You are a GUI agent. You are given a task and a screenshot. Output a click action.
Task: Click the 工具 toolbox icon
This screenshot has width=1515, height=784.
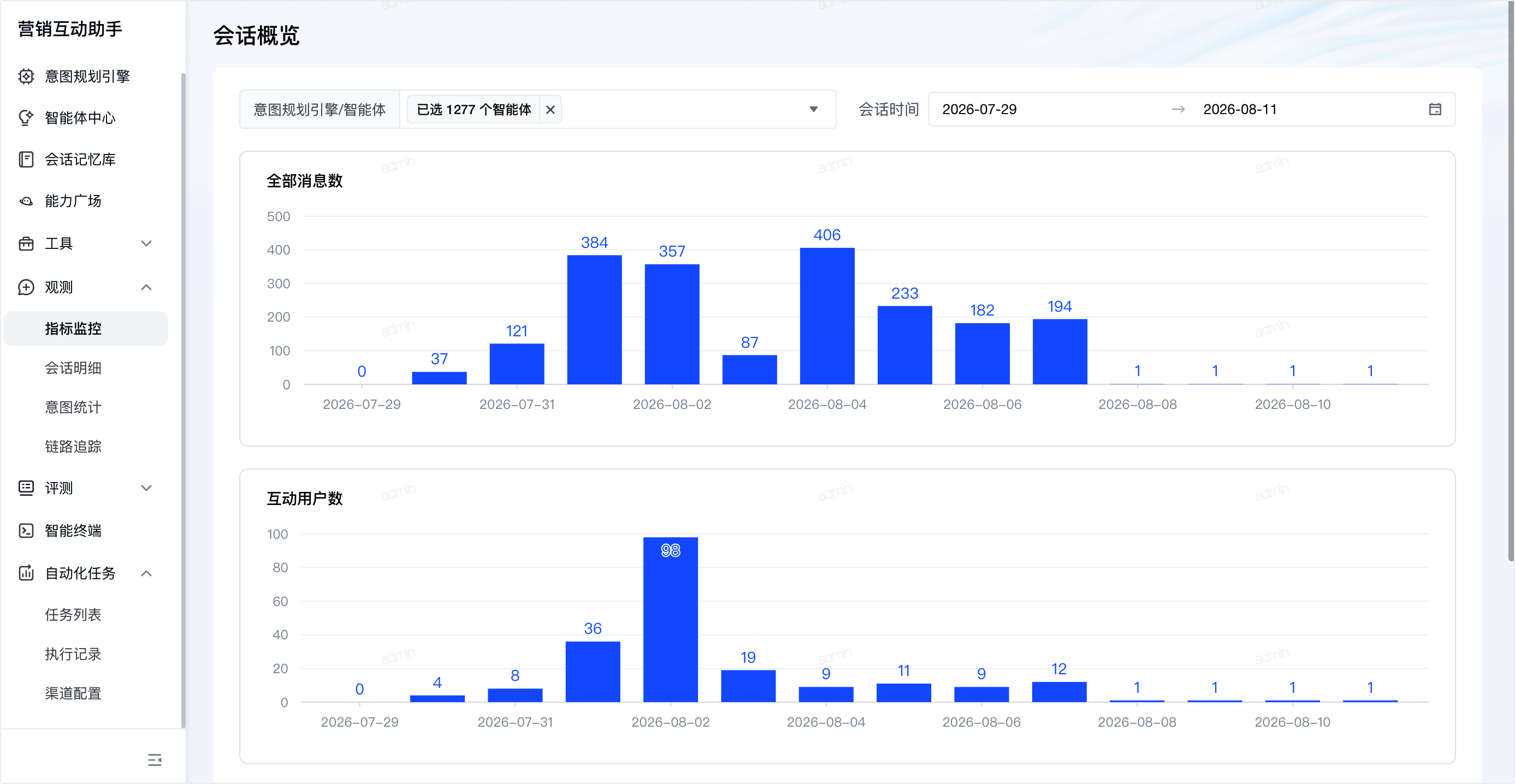[x=26, y=243]
